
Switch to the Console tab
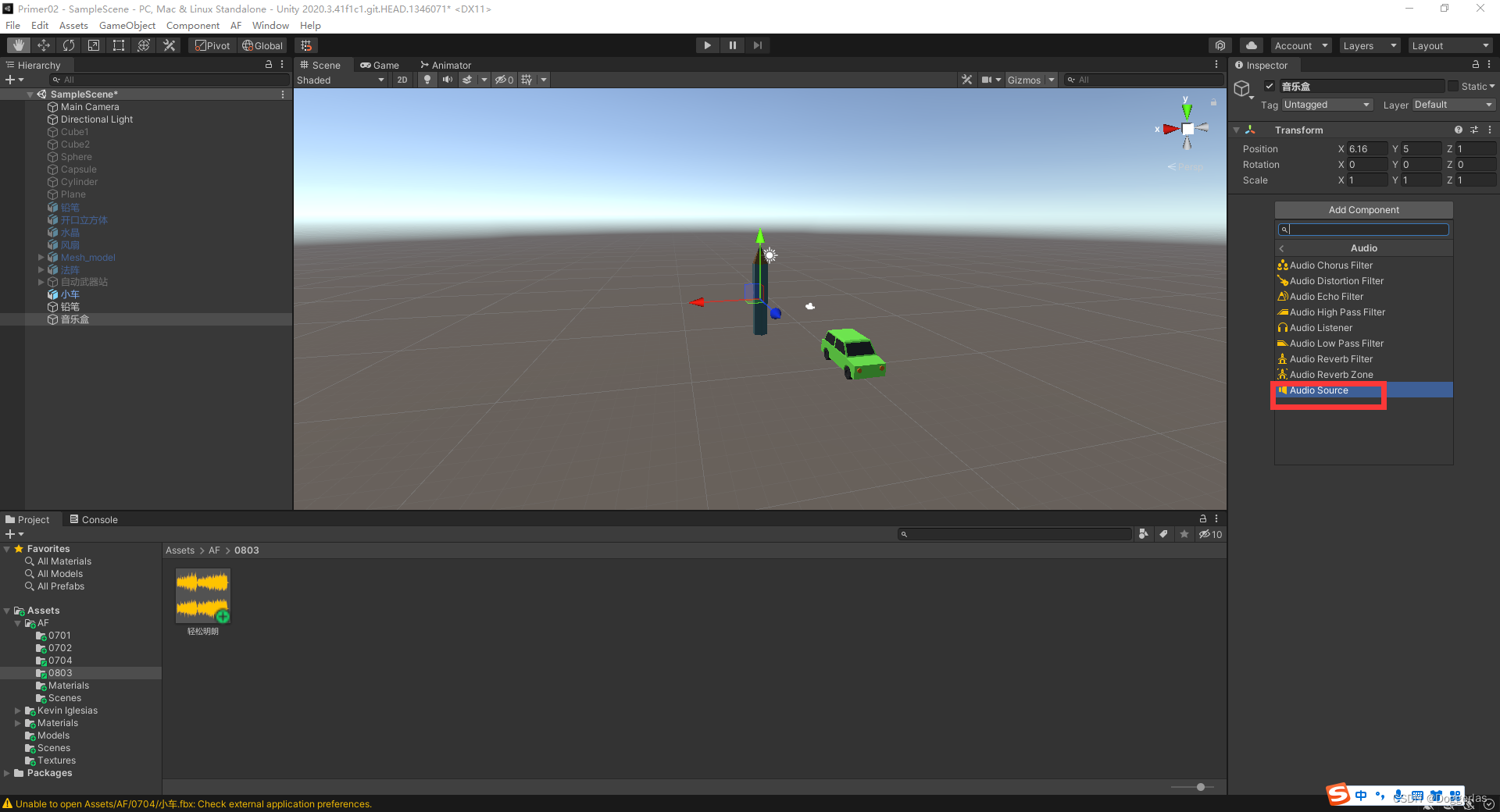[x=94, y=519]
